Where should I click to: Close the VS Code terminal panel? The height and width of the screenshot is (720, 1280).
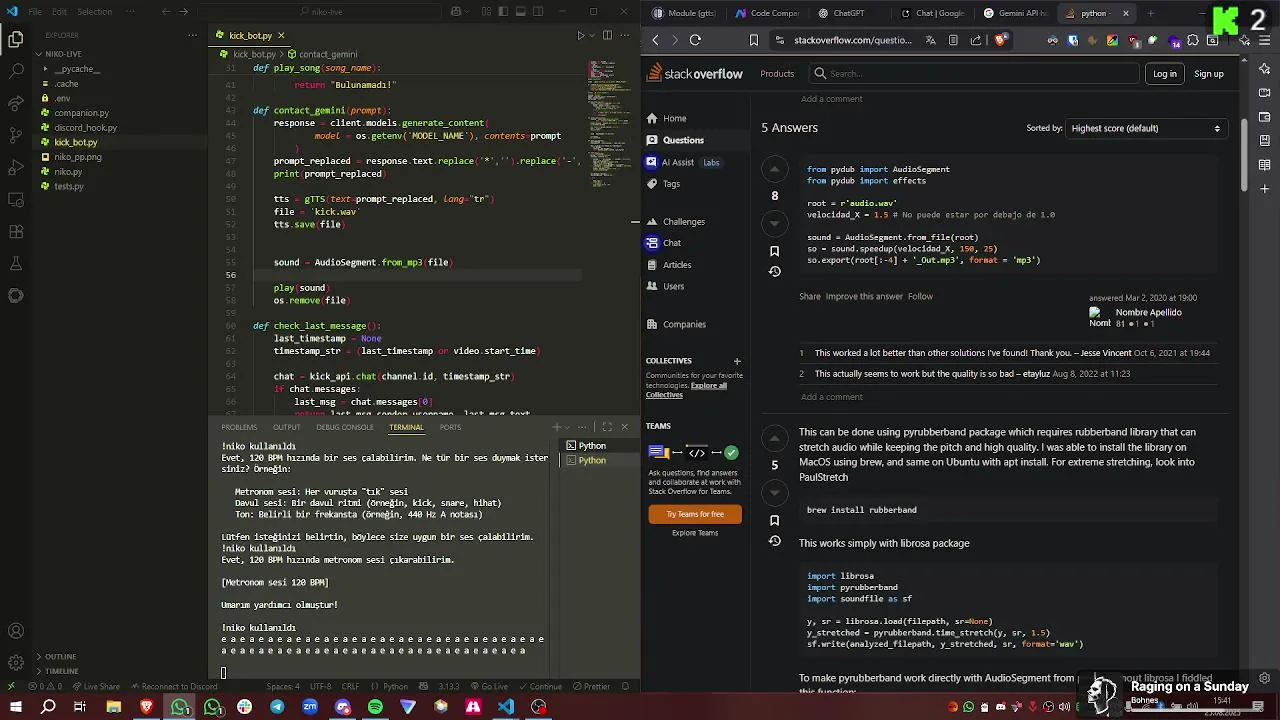(625, 427)
